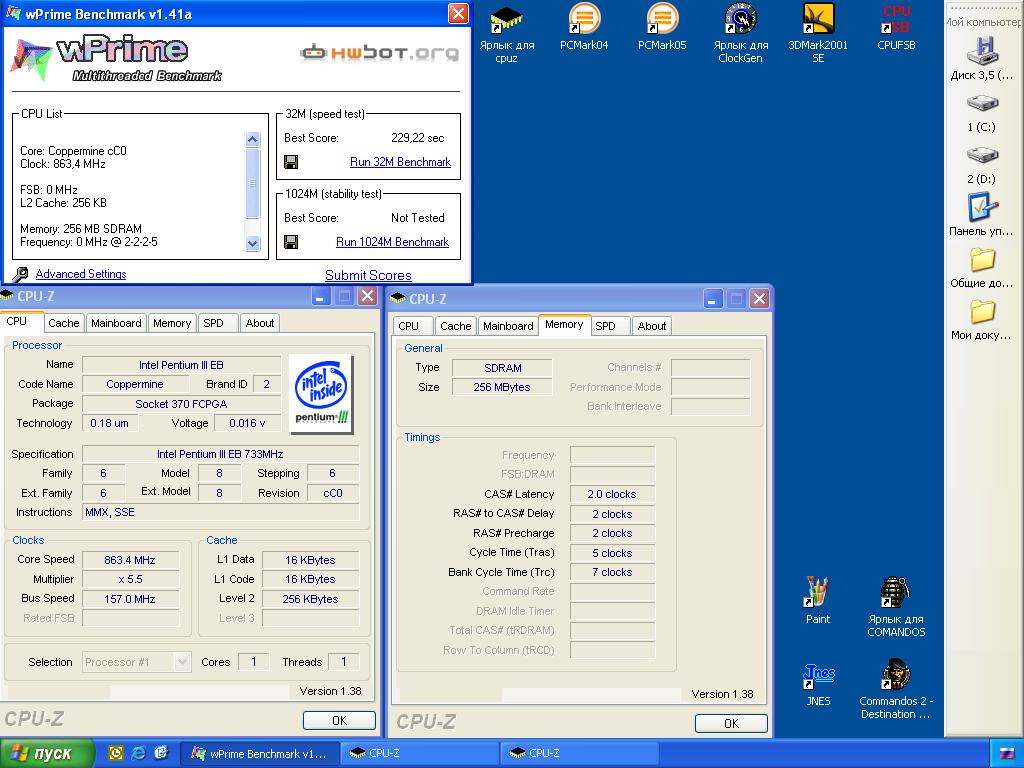Open the ClockGen shortcut icon

741,34
